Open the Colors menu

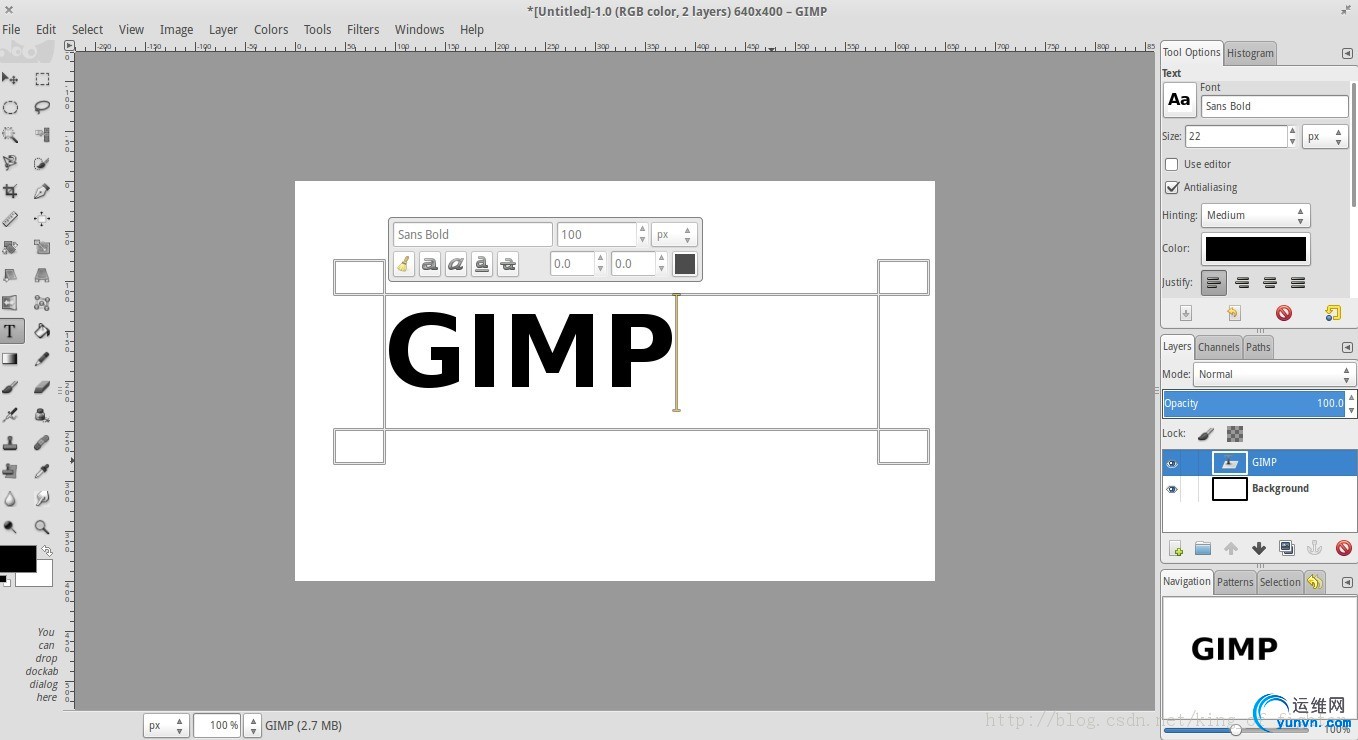270,29
